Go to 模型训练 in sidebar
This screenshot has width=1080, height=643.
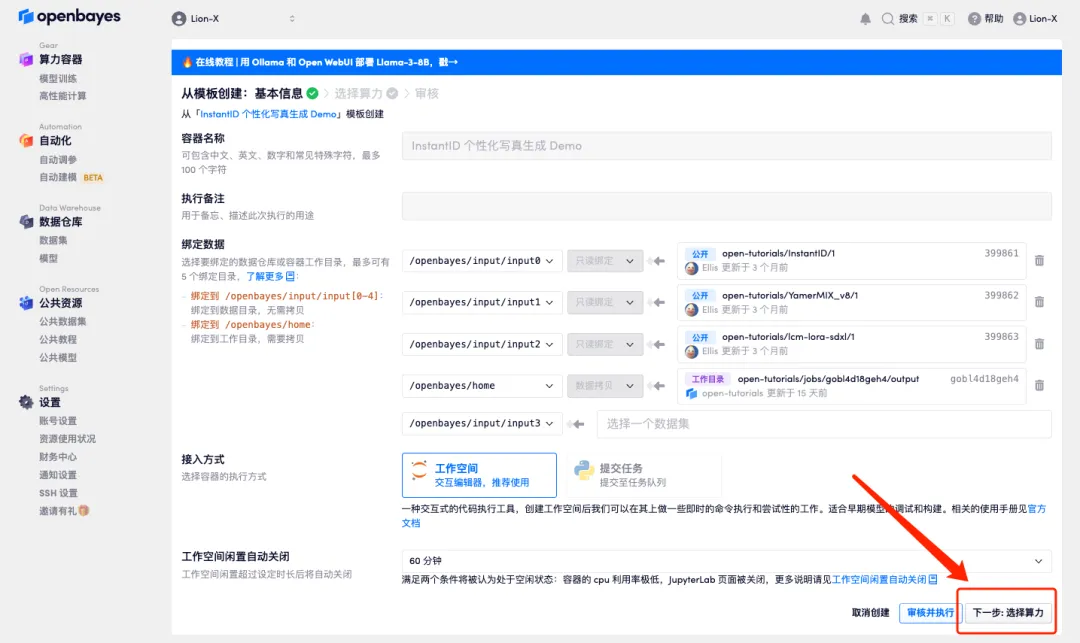click(58, 78)
